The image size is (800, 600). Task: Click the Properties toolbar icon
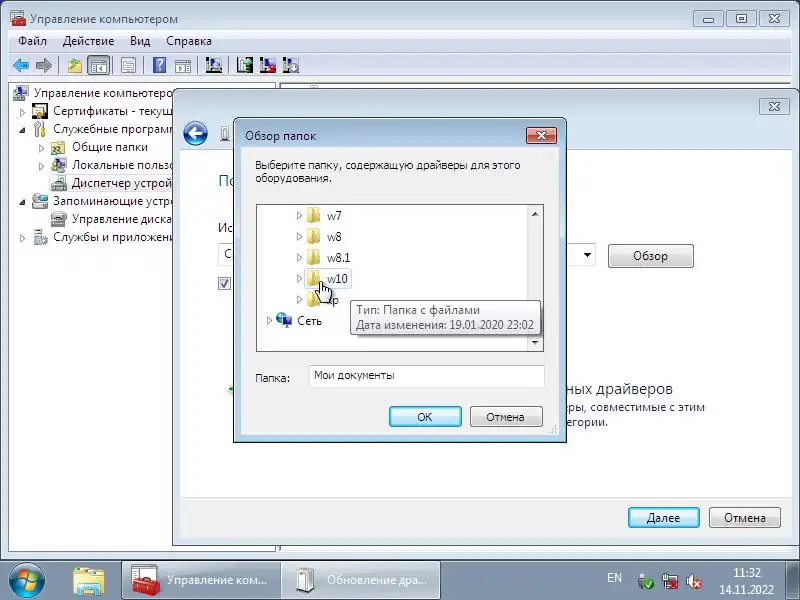[128, 65]
